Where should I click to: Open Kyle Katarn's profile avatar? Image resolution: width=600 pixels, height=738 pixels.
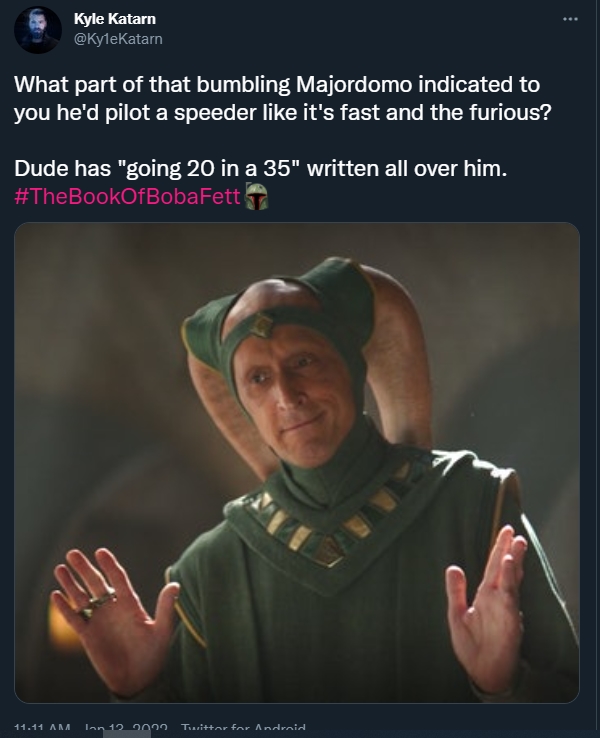pyautogui.click(x=38, y=30)
